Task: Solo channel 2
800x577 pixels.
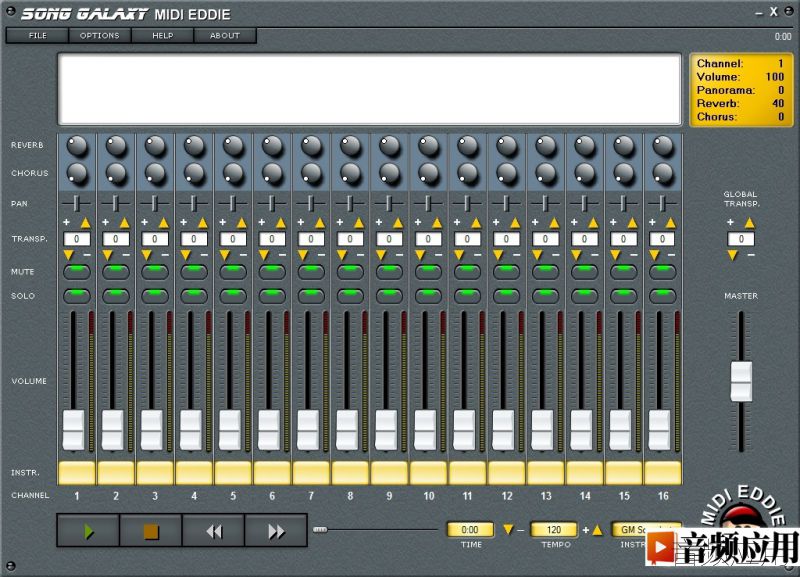Action: click(x=116, y=295)
